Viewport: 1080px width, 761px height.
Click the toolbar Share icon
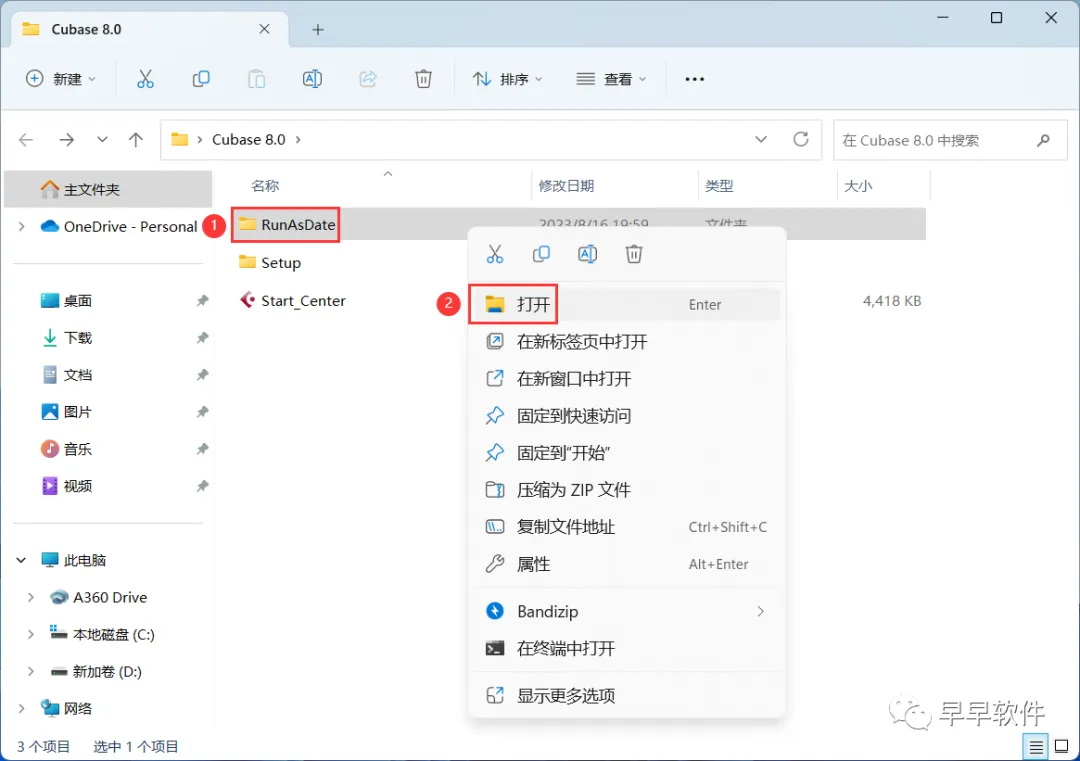(368, 79)
